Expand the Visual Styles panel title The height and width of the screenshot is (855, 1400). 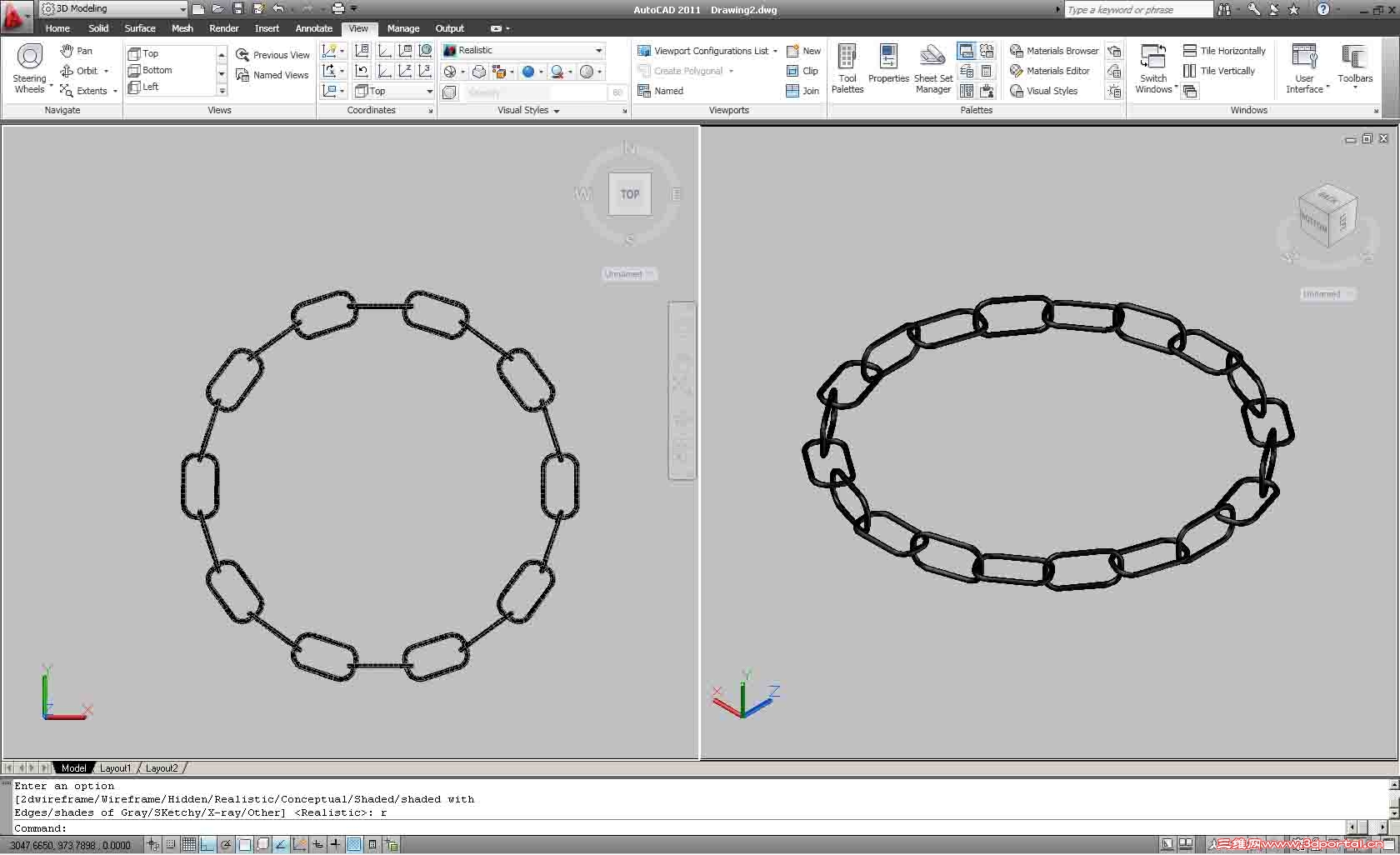tap(529, 110)
